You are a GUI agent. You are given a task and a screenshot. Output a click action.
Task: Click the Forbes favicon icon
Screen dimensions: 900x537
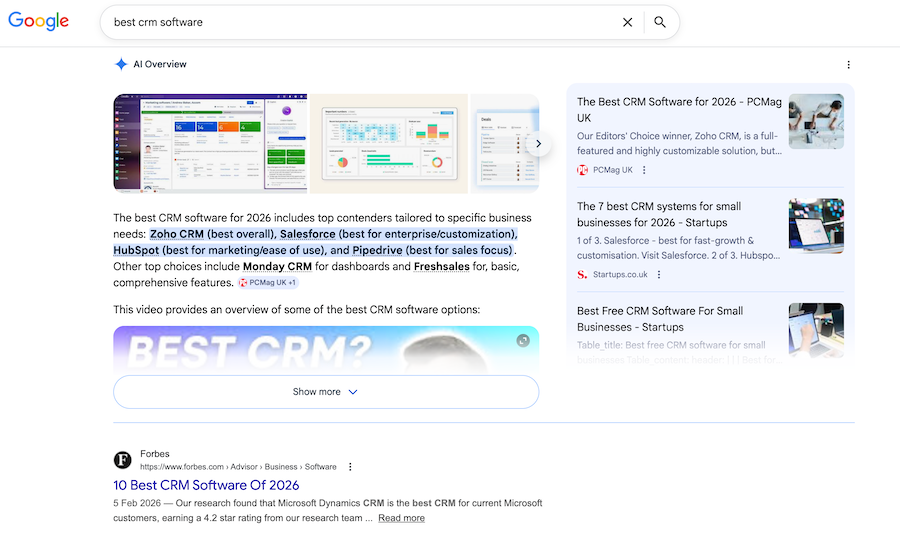[122, 460]
